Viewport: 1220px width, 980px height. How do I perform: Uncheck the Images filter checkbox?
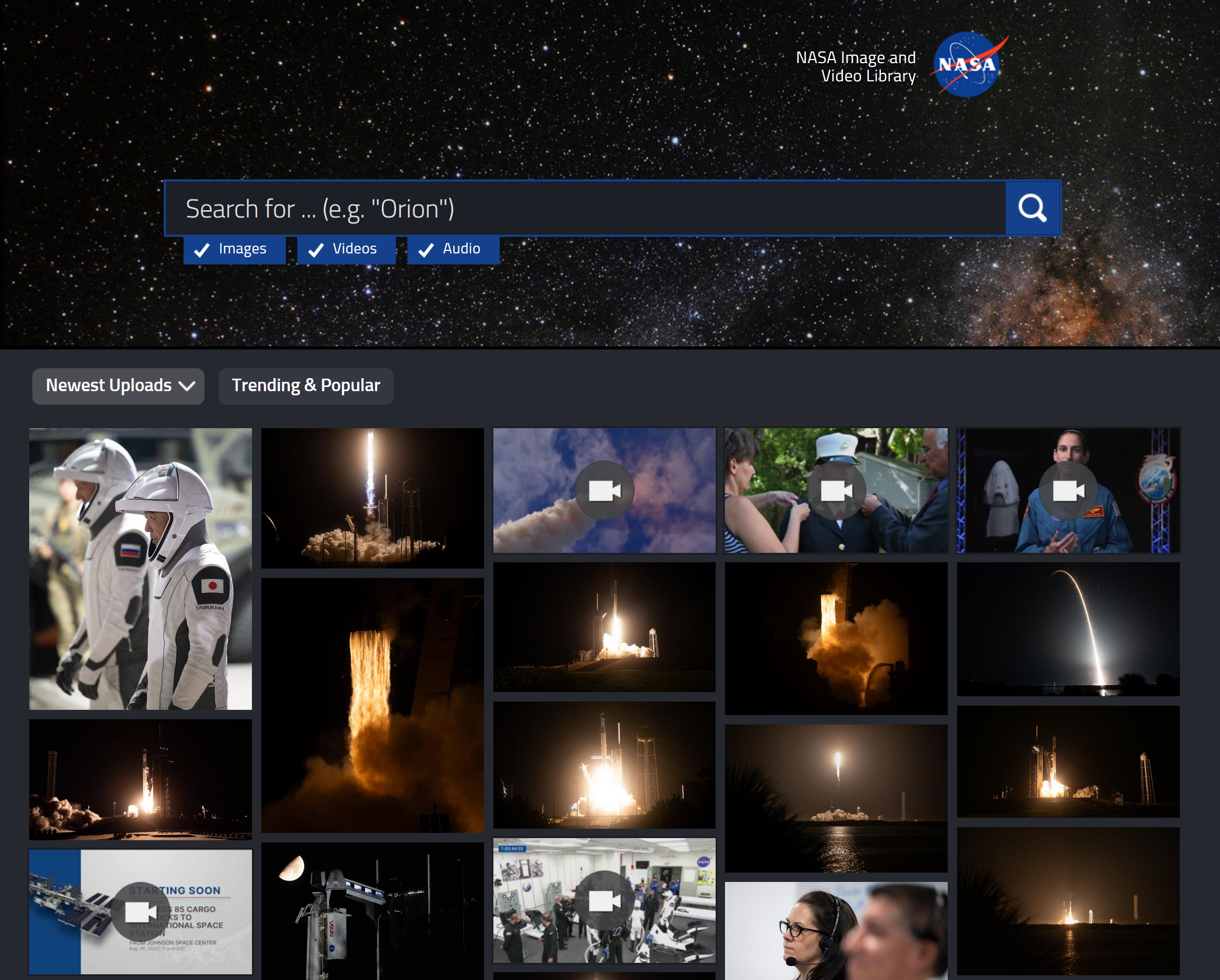click(x=234, y=249)
